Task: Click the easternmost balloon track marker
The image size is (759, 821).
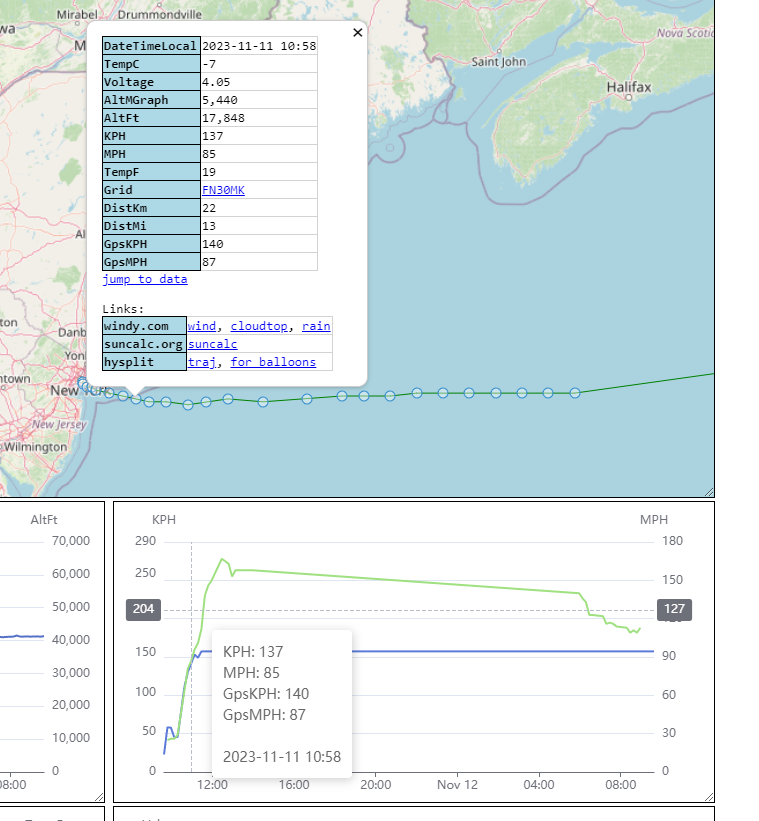Action: [x=631, y=393]
